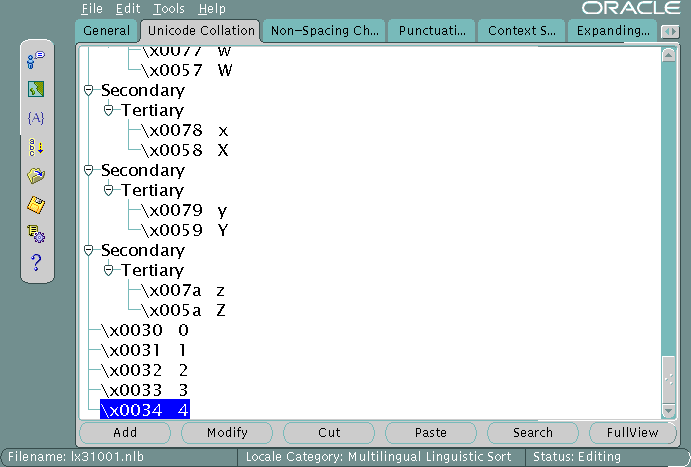Select the \x0079 y tree row
691x467 pixels.
tap(184, 210)
